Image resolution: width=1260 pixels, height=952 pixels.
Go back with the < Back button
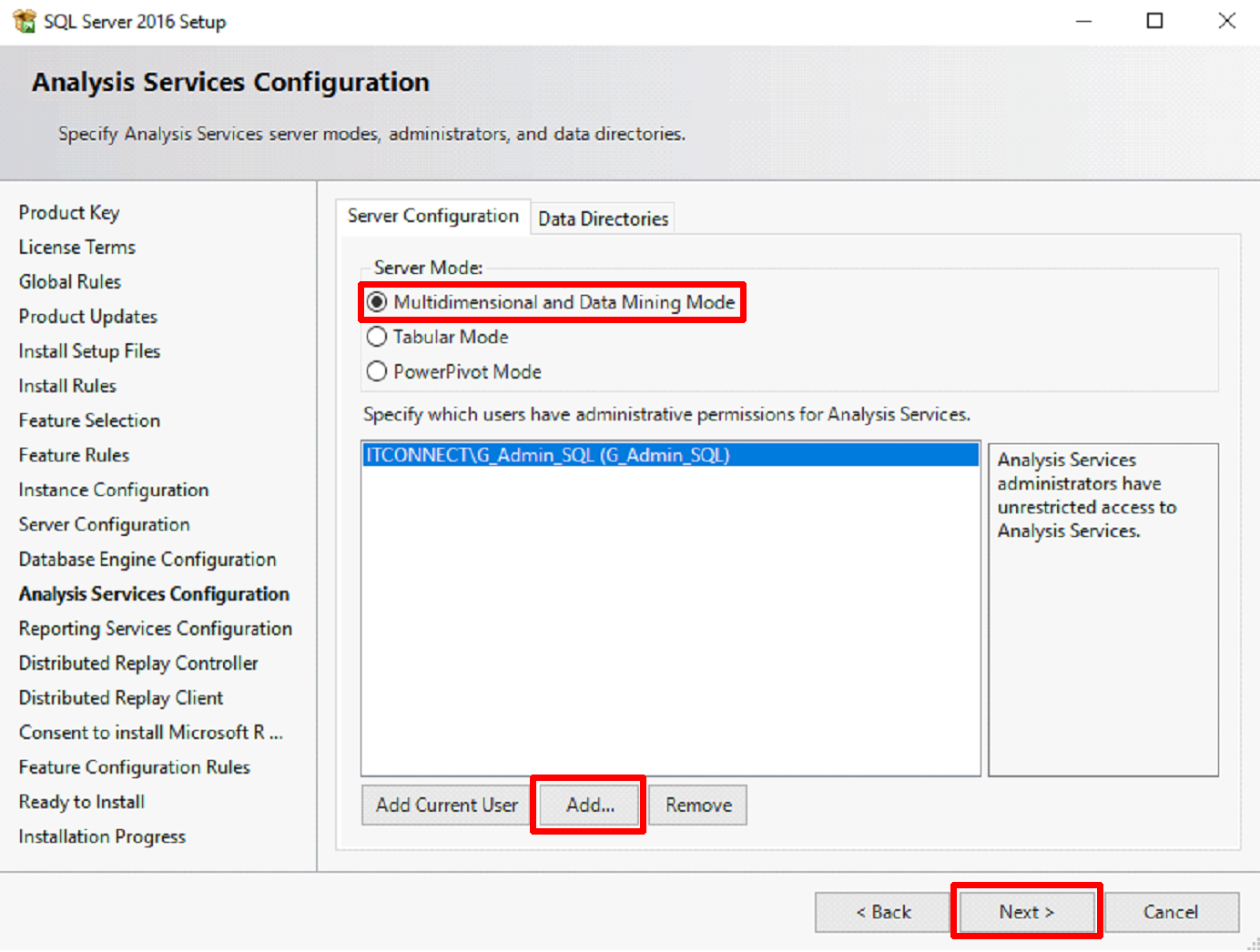click(x=882, y=912)
